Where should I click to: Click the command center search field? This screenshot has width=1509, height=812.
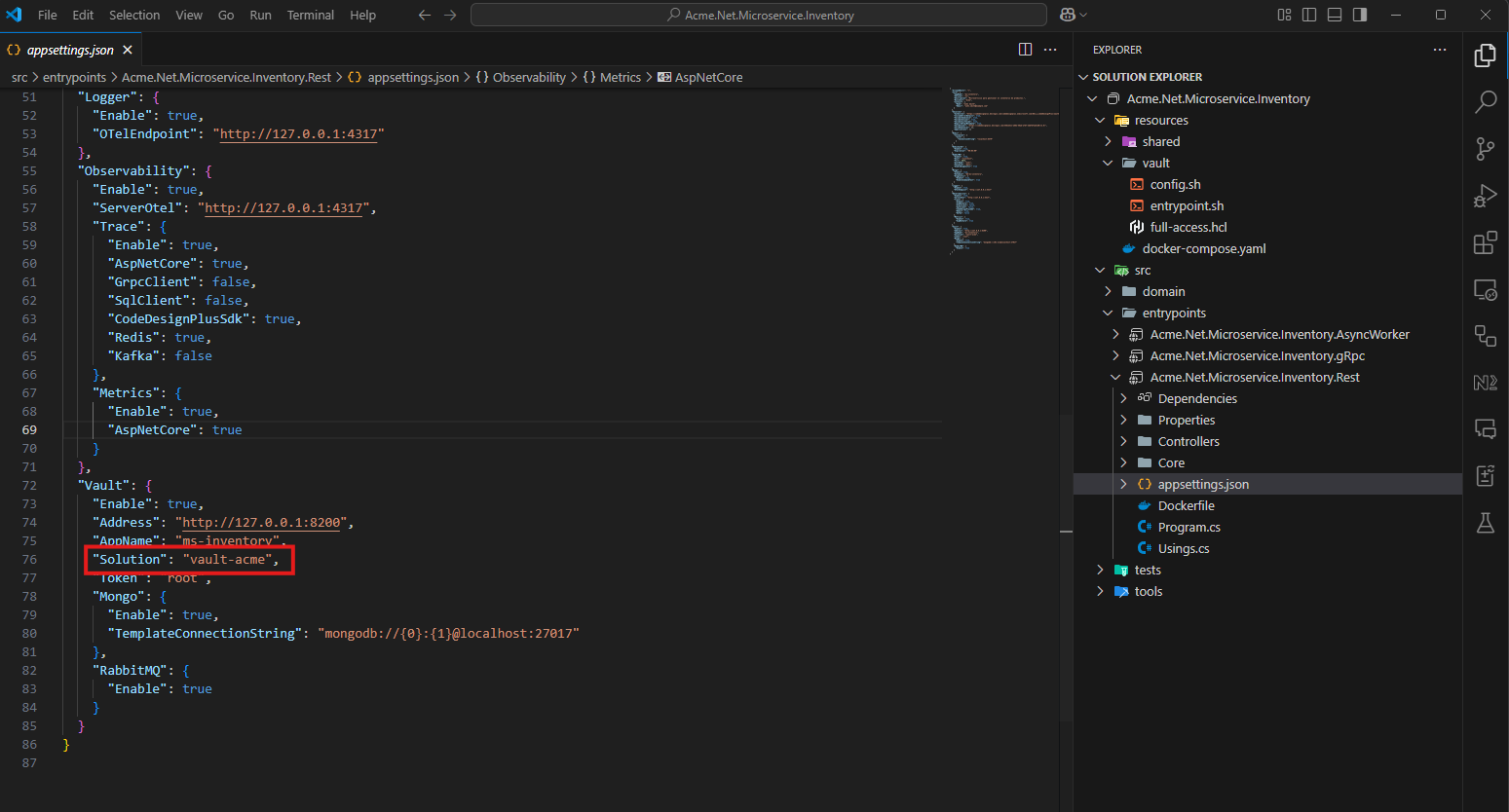tap(759, 15)
